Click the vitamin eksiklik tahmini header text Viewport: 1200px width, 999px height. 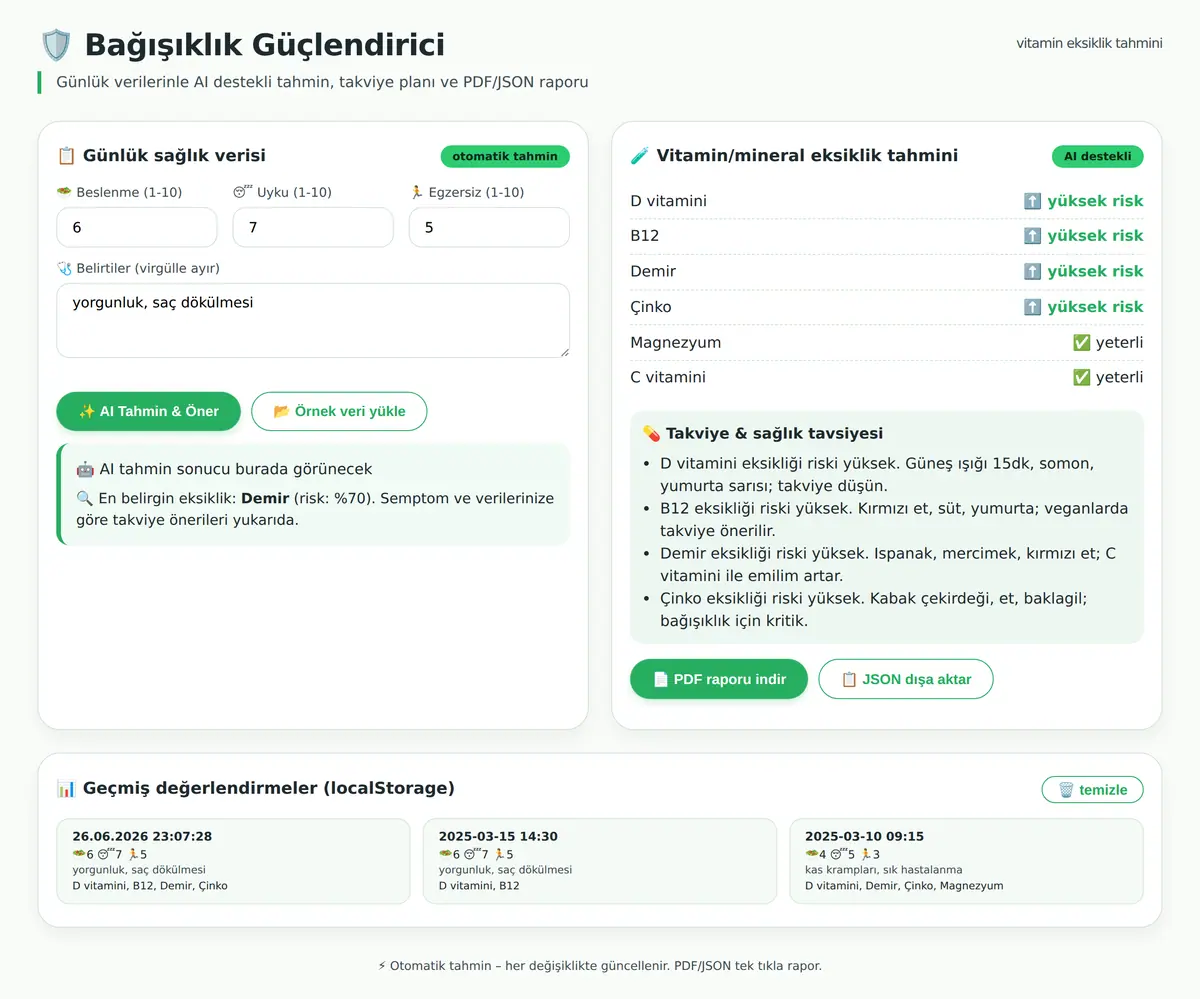click(x=1089, y=43)
